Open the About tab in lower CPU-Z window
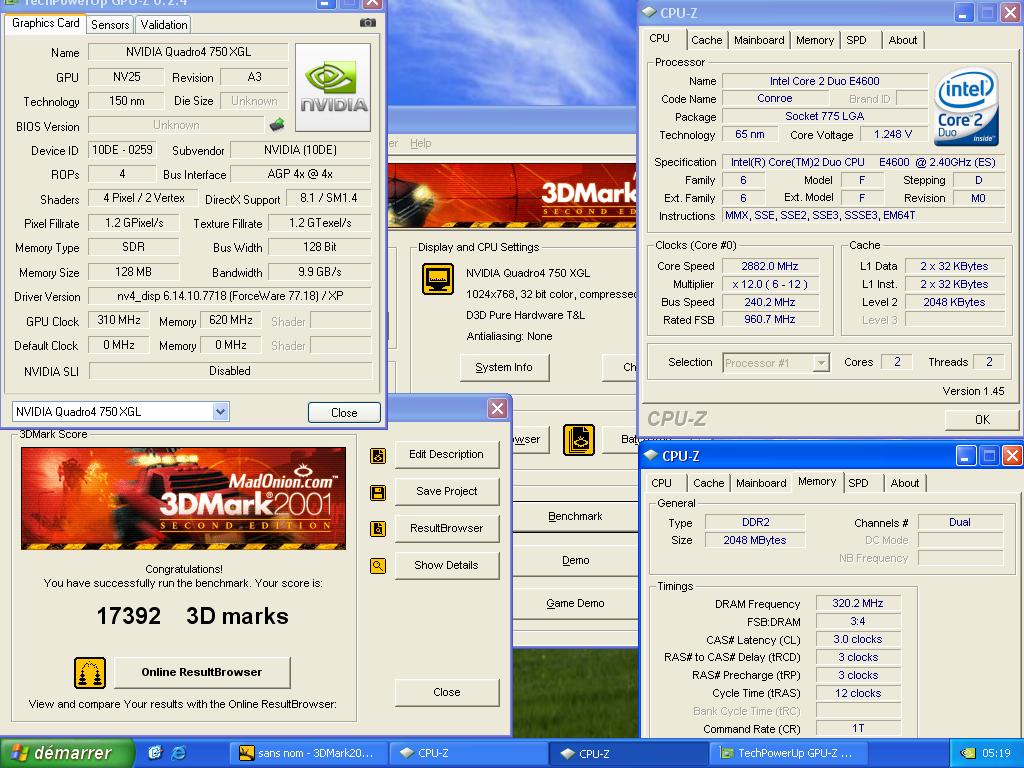1024x768 pixels. pyautogui.click(x=904, y=483)
